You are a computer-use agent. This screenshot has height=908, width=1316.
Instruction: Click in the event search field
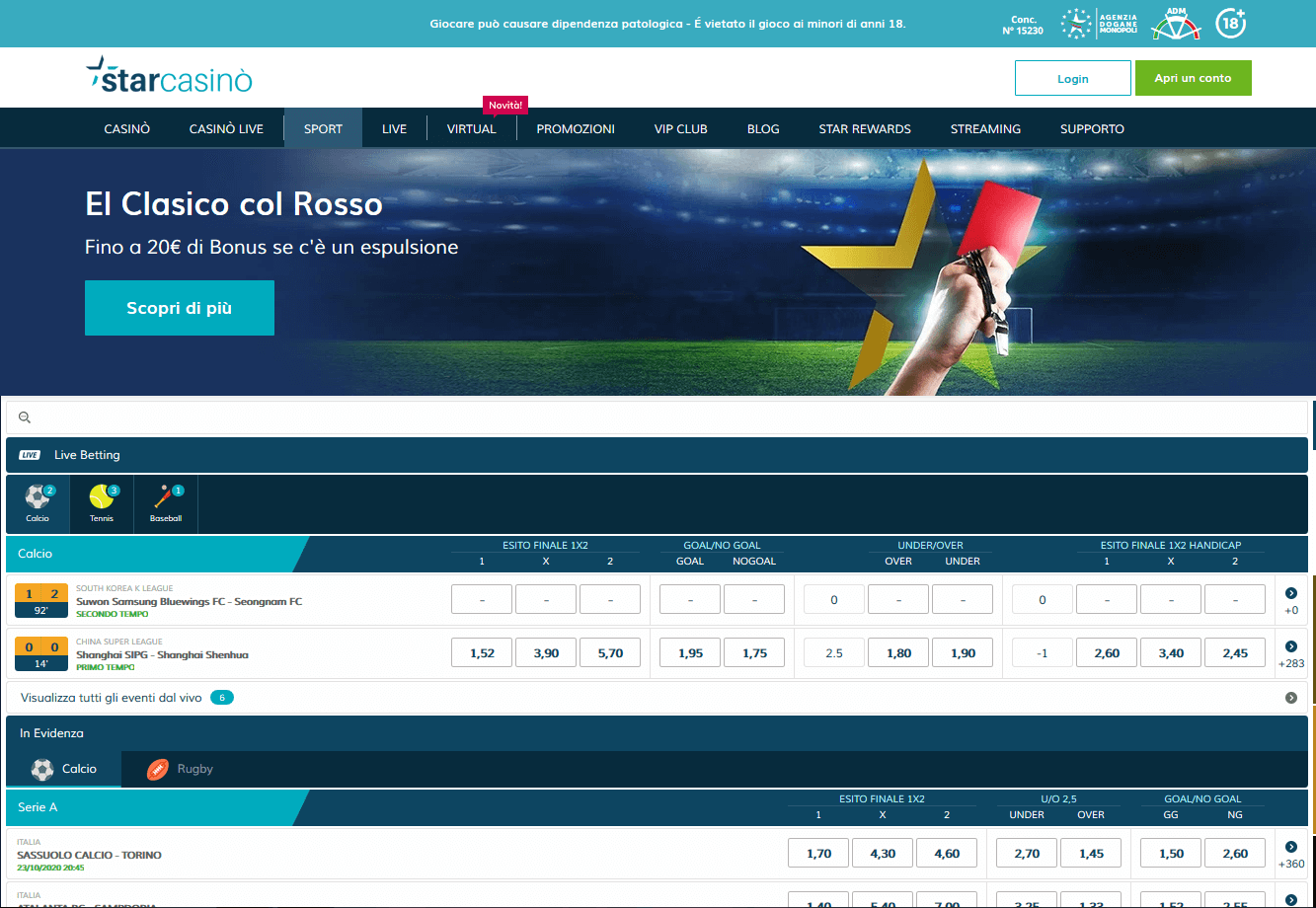tap(657, 417)
